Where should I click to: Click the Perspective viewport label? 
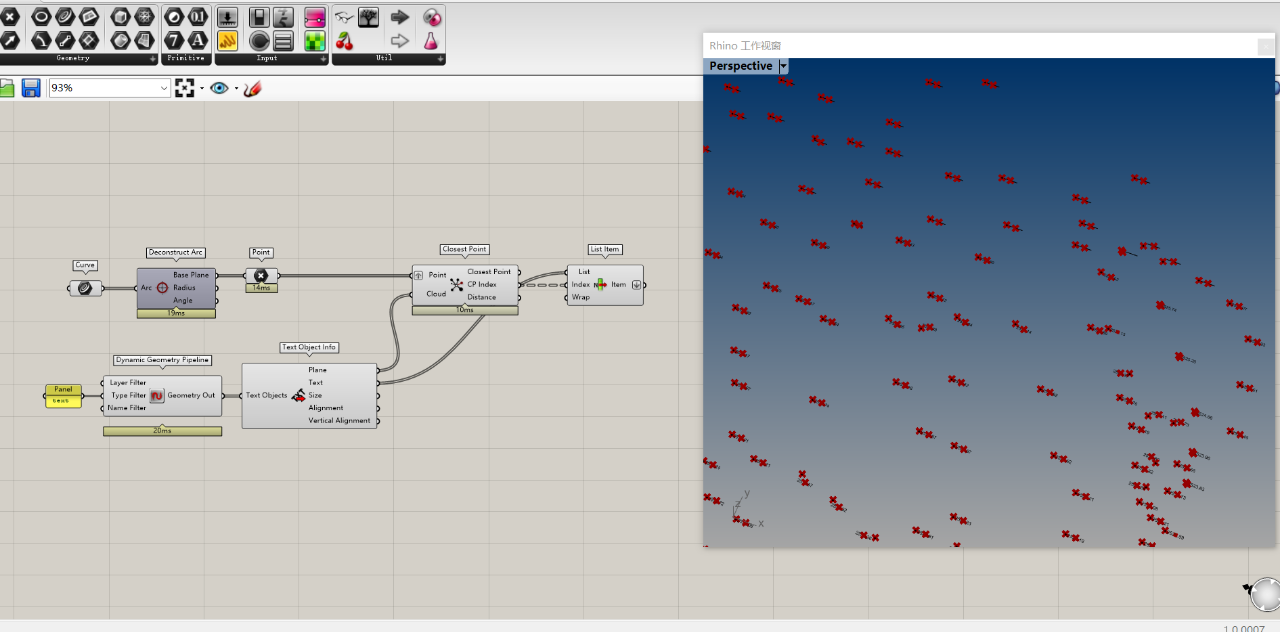[x=740, y=66]
